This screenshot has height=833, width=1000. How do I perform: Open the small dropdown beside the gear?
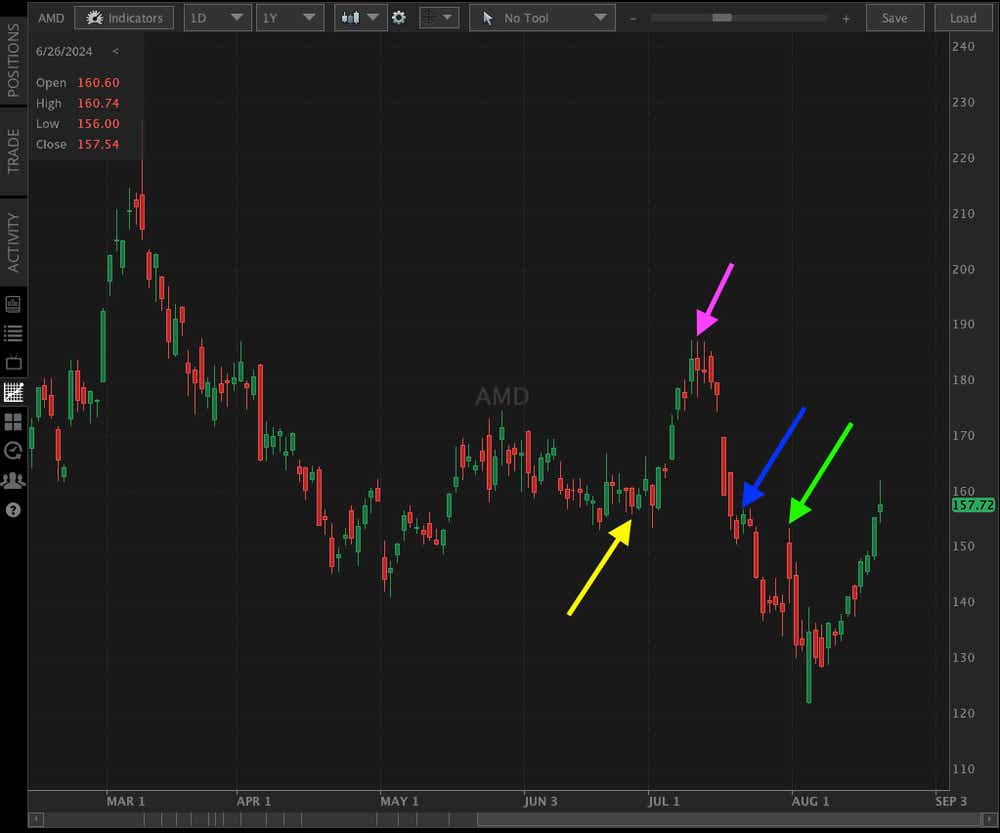coord(439,18)
